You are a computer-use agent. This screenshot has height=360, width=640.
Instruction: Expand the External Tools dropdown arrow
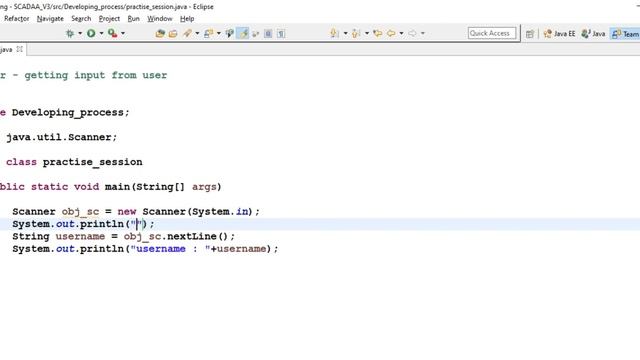point(123,33)
